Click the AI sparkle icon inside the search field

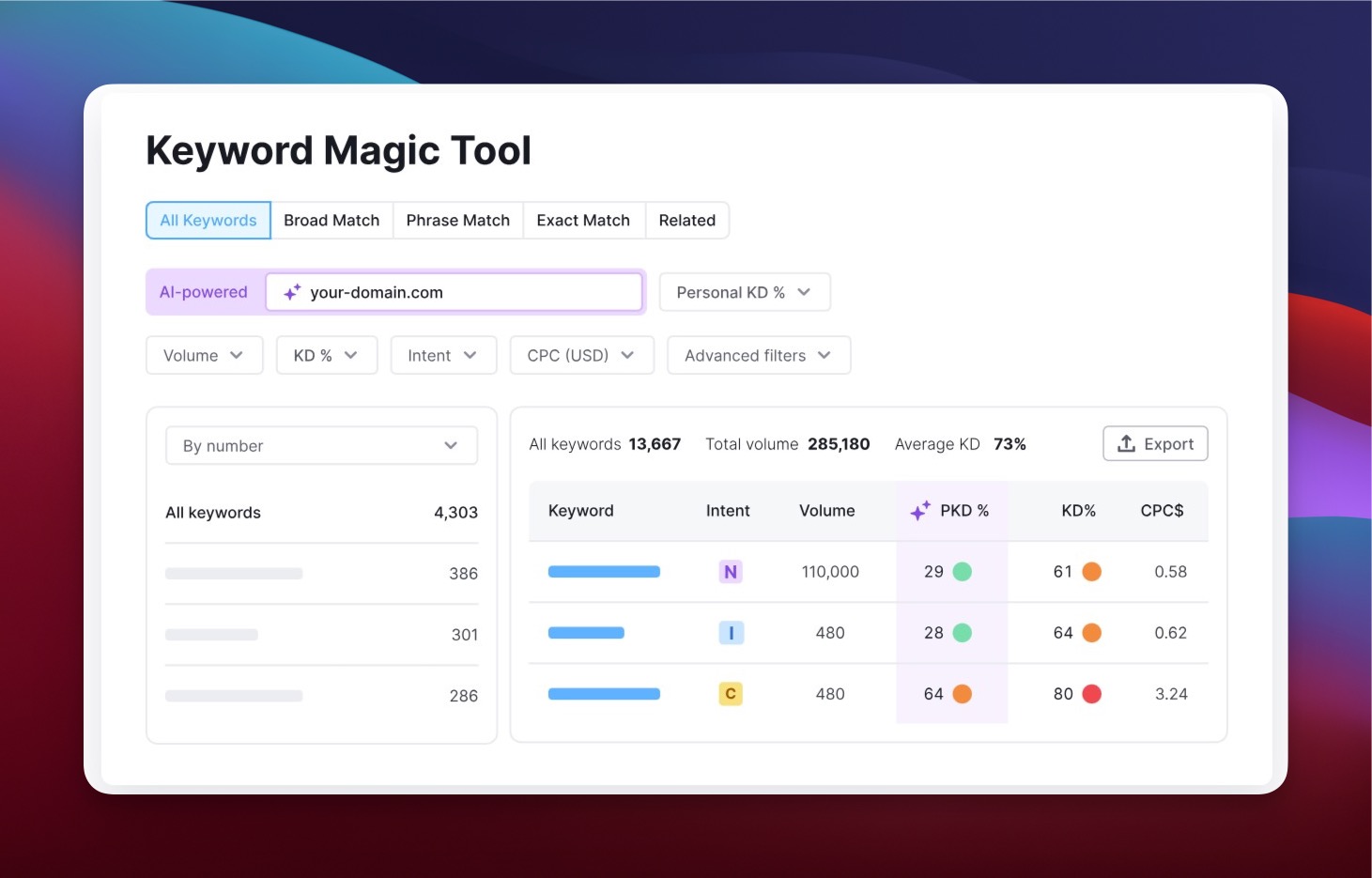coord(292,292)
